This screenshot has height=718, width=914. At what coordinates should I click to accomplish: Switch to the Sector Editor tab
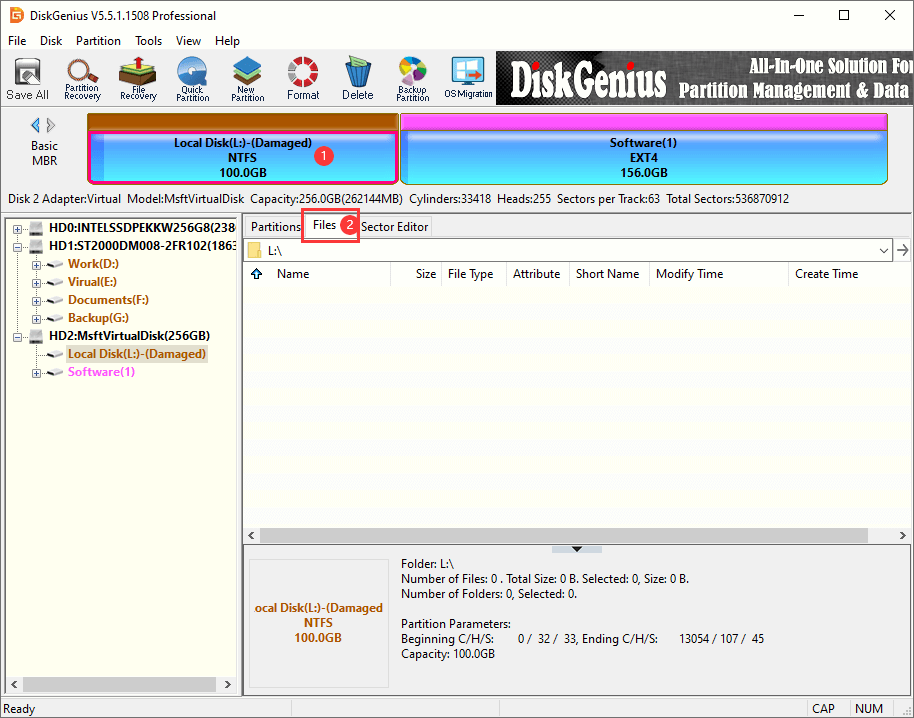pos(395,227)
